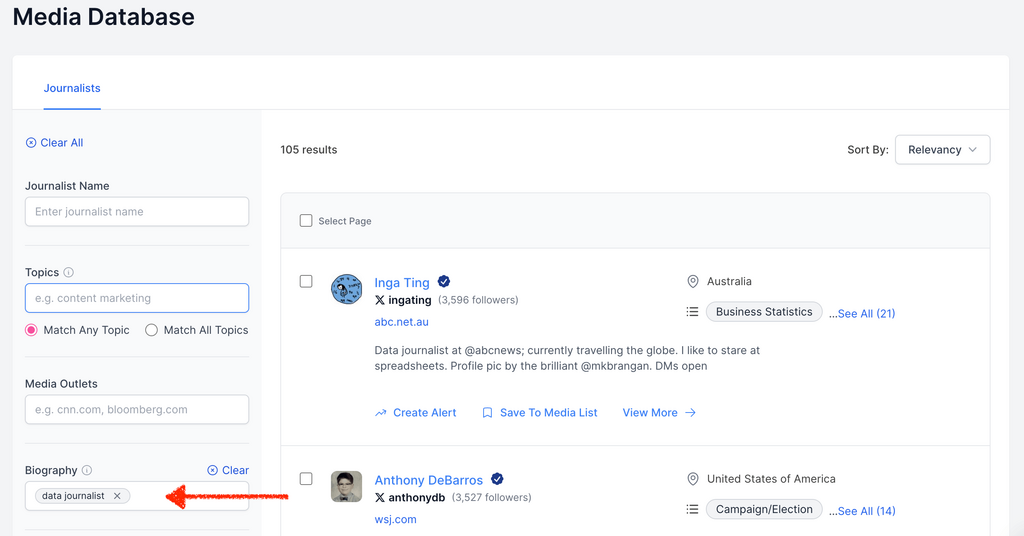Select Match Any Topic radio option
1024x536 pixels.
point(32,330)
